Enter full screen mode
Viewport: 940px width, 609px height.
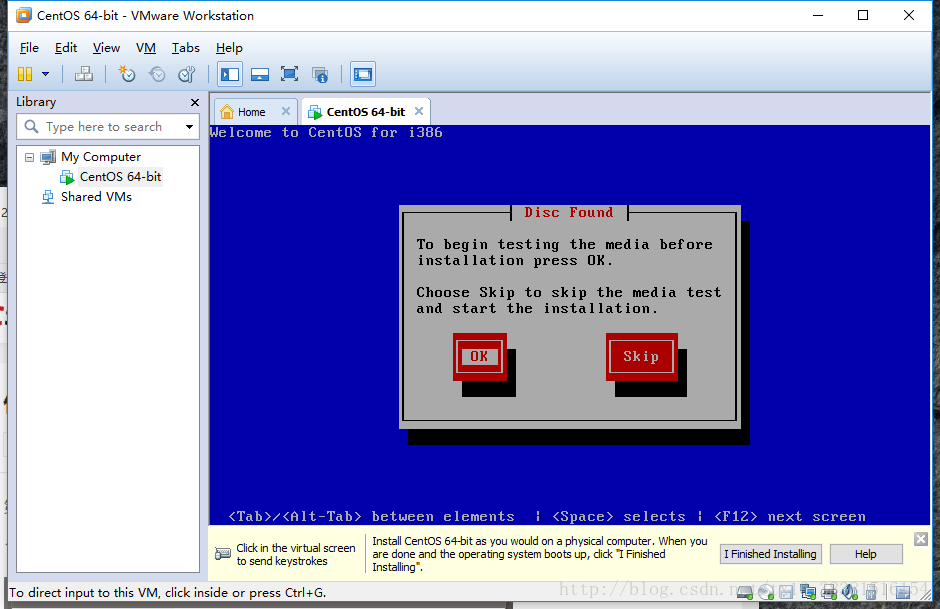[290, 74]
